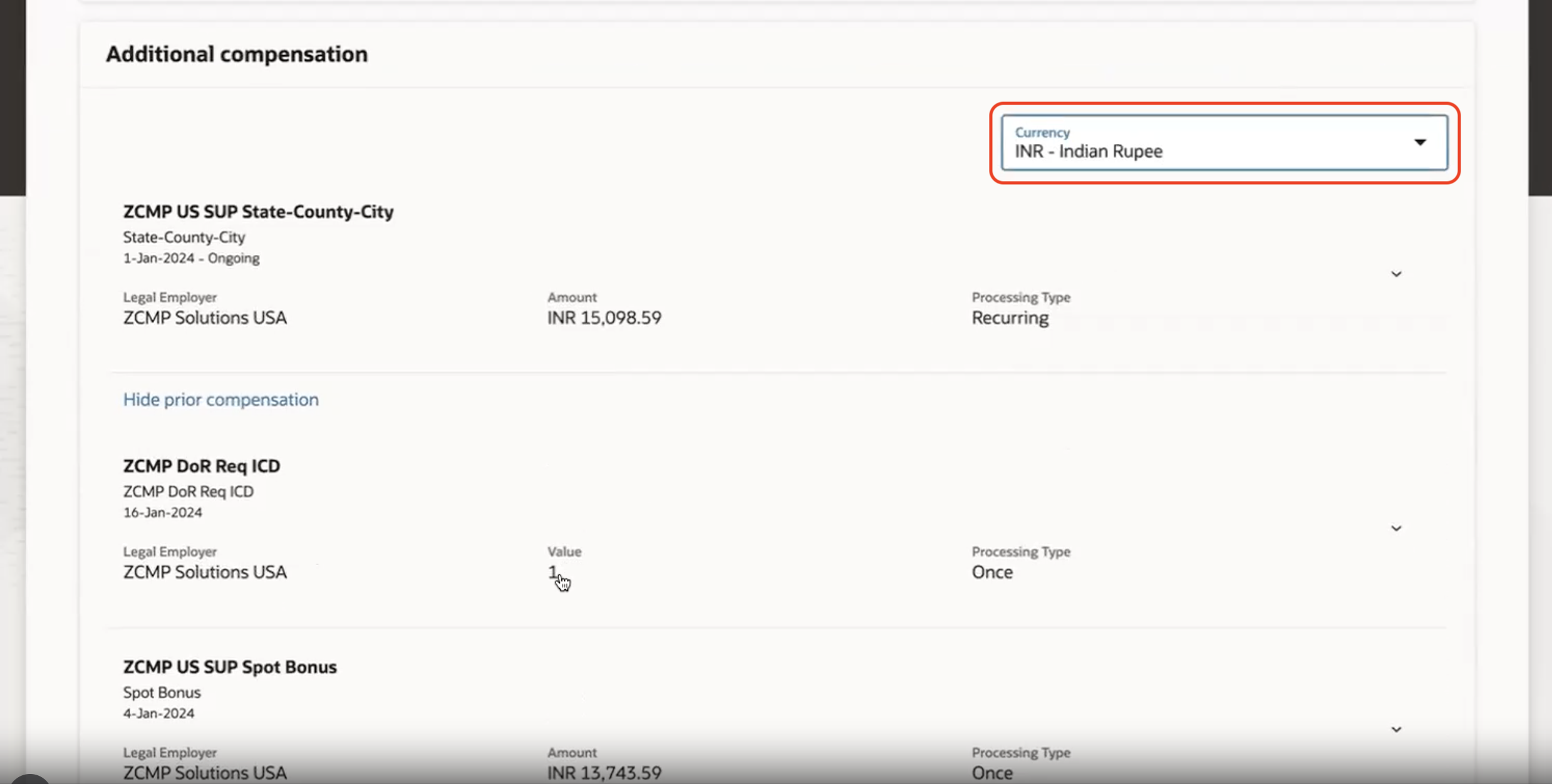Image resolution: width=1552 pixels, height=784 pixels.
Task: Select the ZCMP US SUP Spot Bonus title
Action: (x=230, y=667)
